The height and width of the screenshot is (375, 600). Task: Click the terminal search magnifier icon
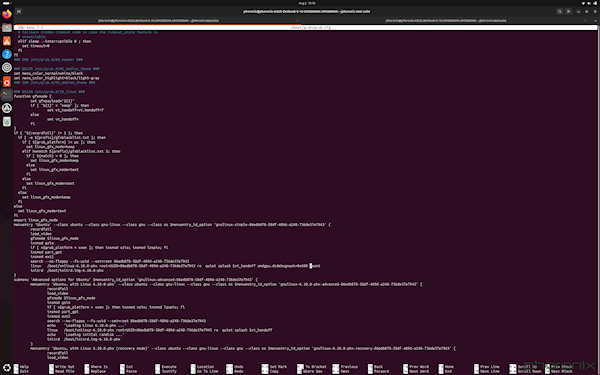[559, 11]
